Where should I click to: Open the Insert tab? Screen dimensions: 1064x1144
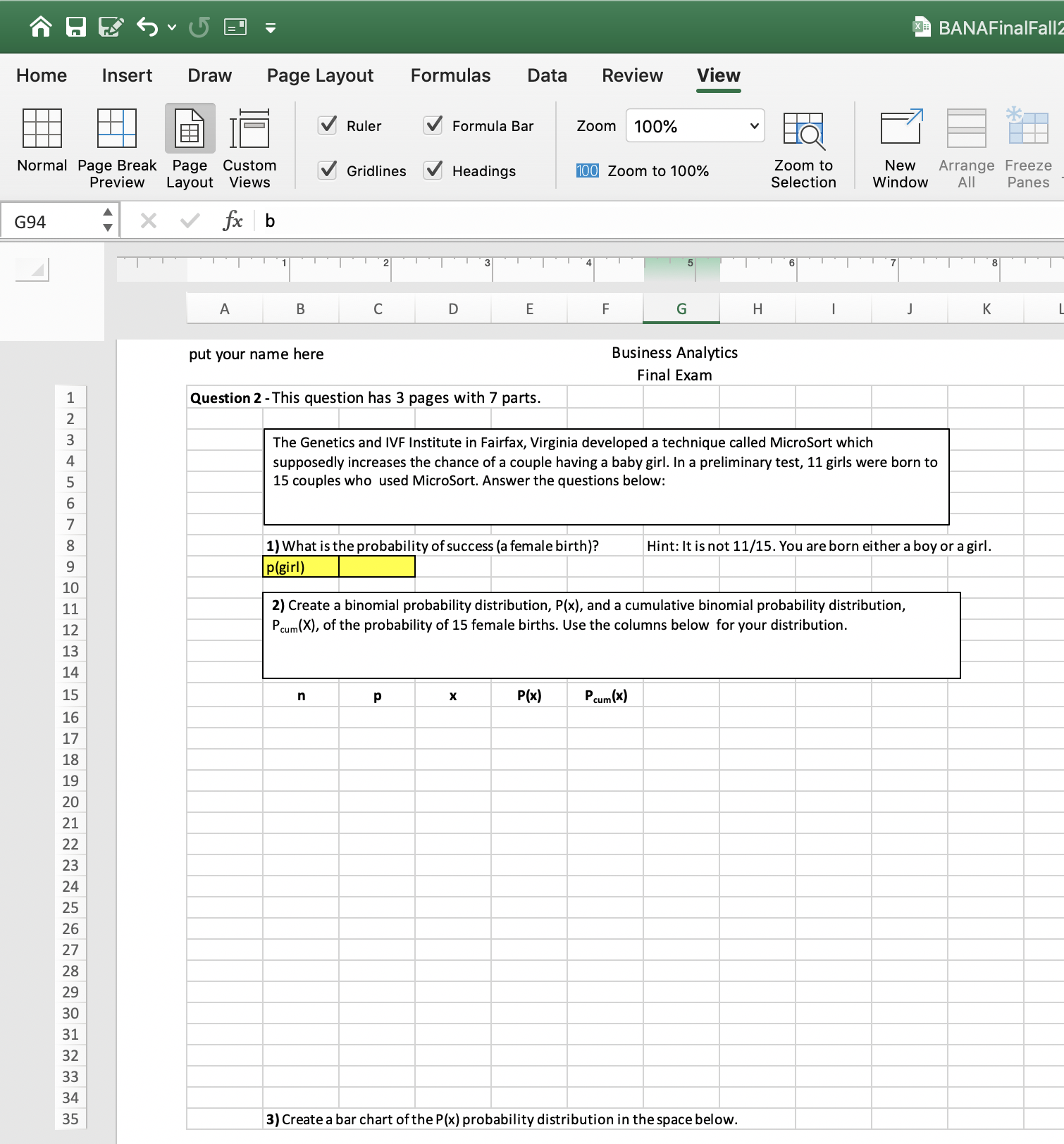click(x=127, y=75)
